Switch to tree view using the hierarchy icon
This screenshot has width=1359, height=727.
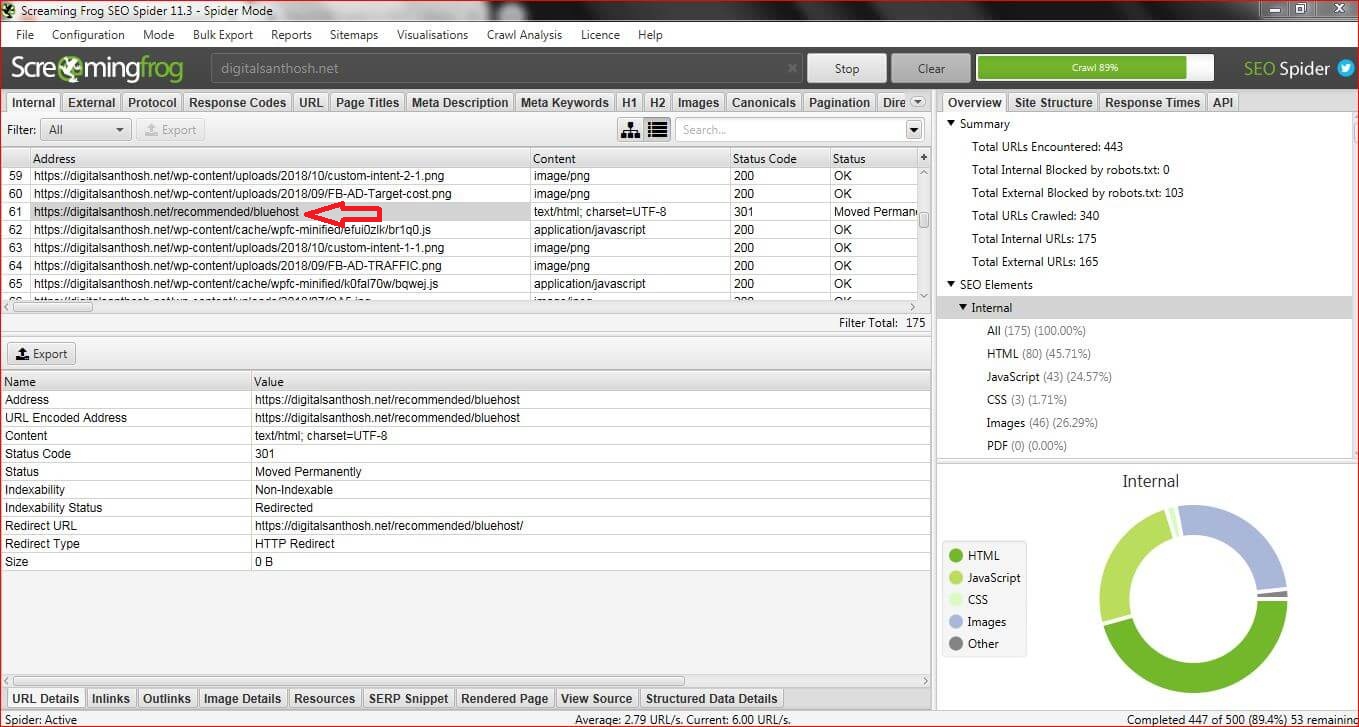coord(631,129)
